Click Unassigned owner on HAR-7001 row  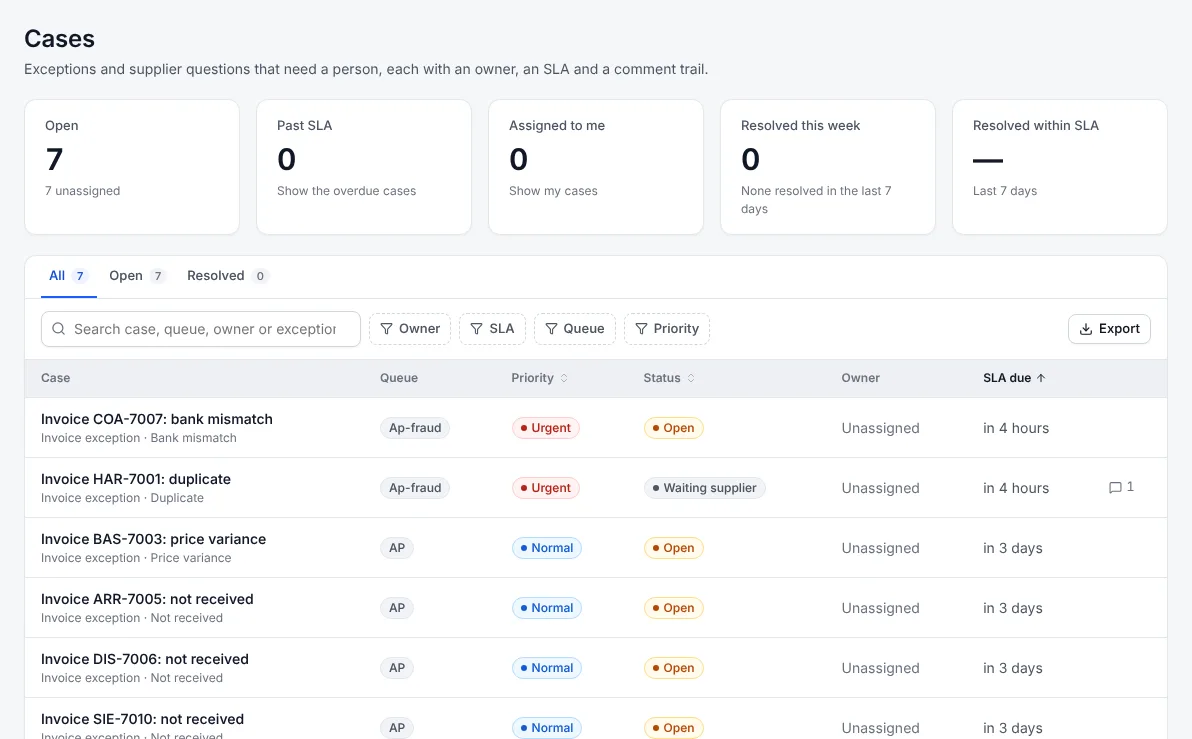click(x=880, y=488)
